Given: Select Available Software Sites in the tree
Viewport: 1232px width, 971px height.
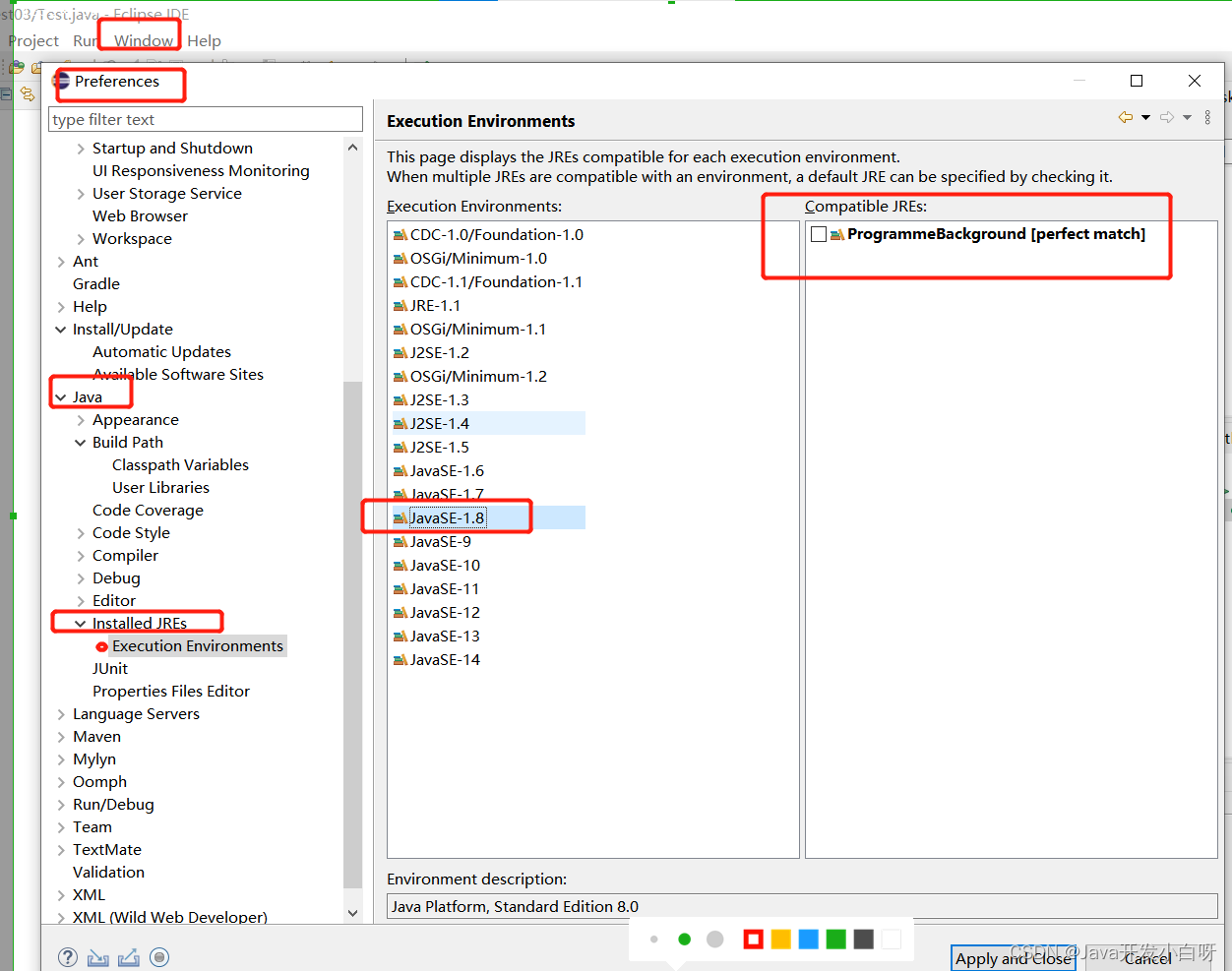Looking at the screenshot, I should pyautogui.click(x=178, y=375).
